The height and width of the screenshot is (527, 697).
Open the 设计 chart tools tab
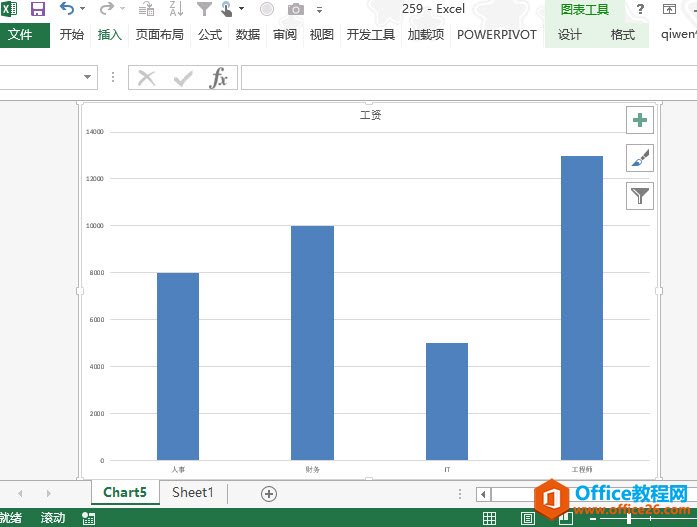[x=570, y=34]
